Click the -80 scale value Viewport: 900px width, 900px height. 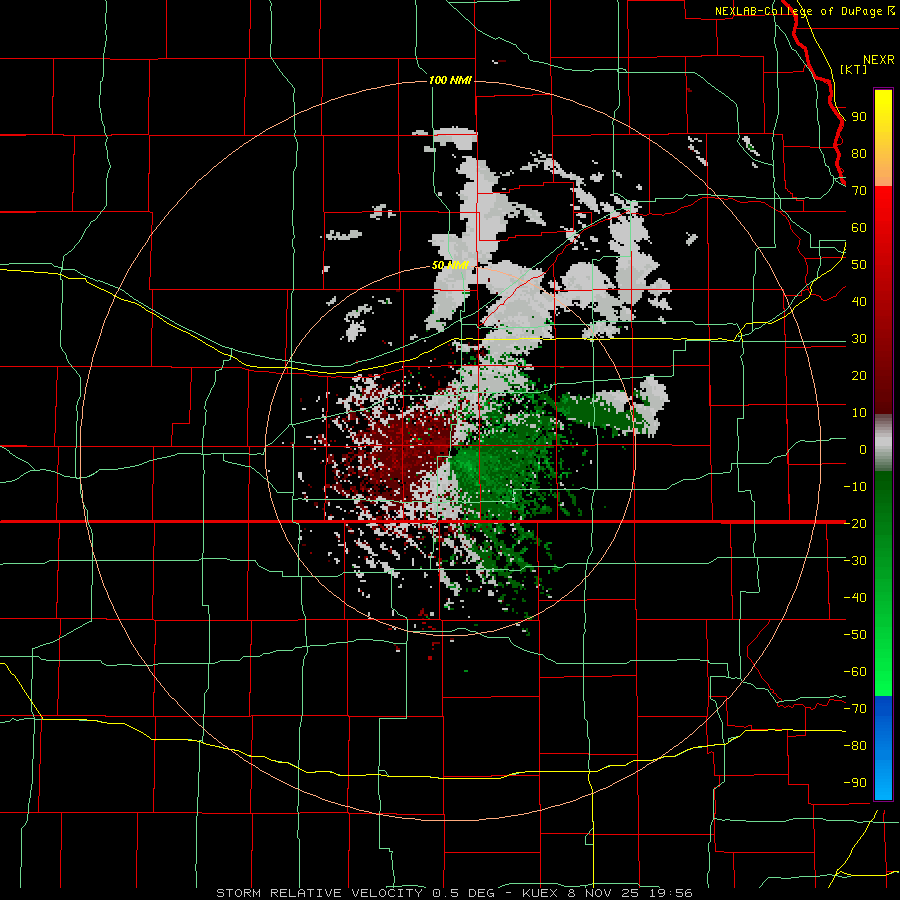point(855,746)
